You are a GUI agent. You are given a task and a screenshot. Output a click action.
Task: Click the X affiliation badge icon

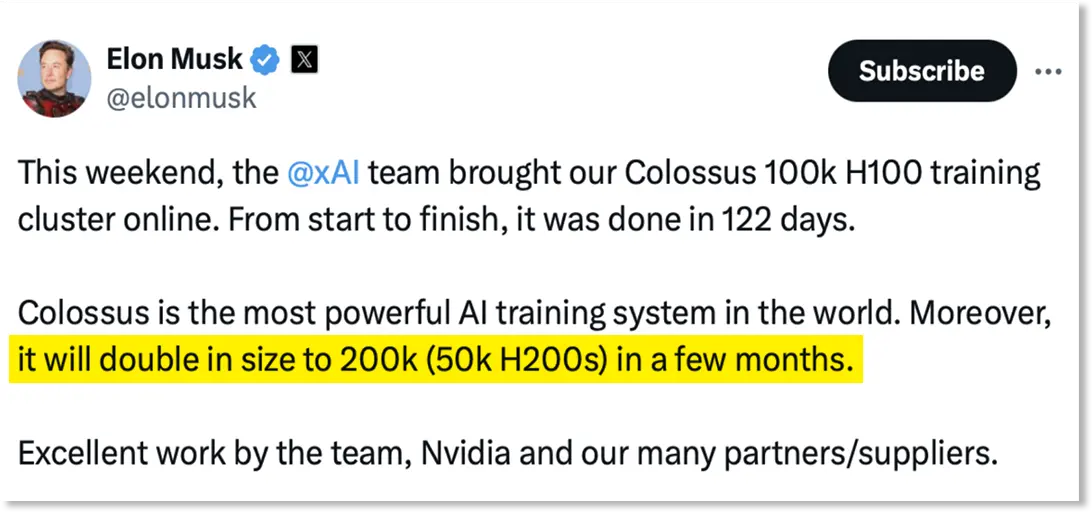tap(304, 60)
